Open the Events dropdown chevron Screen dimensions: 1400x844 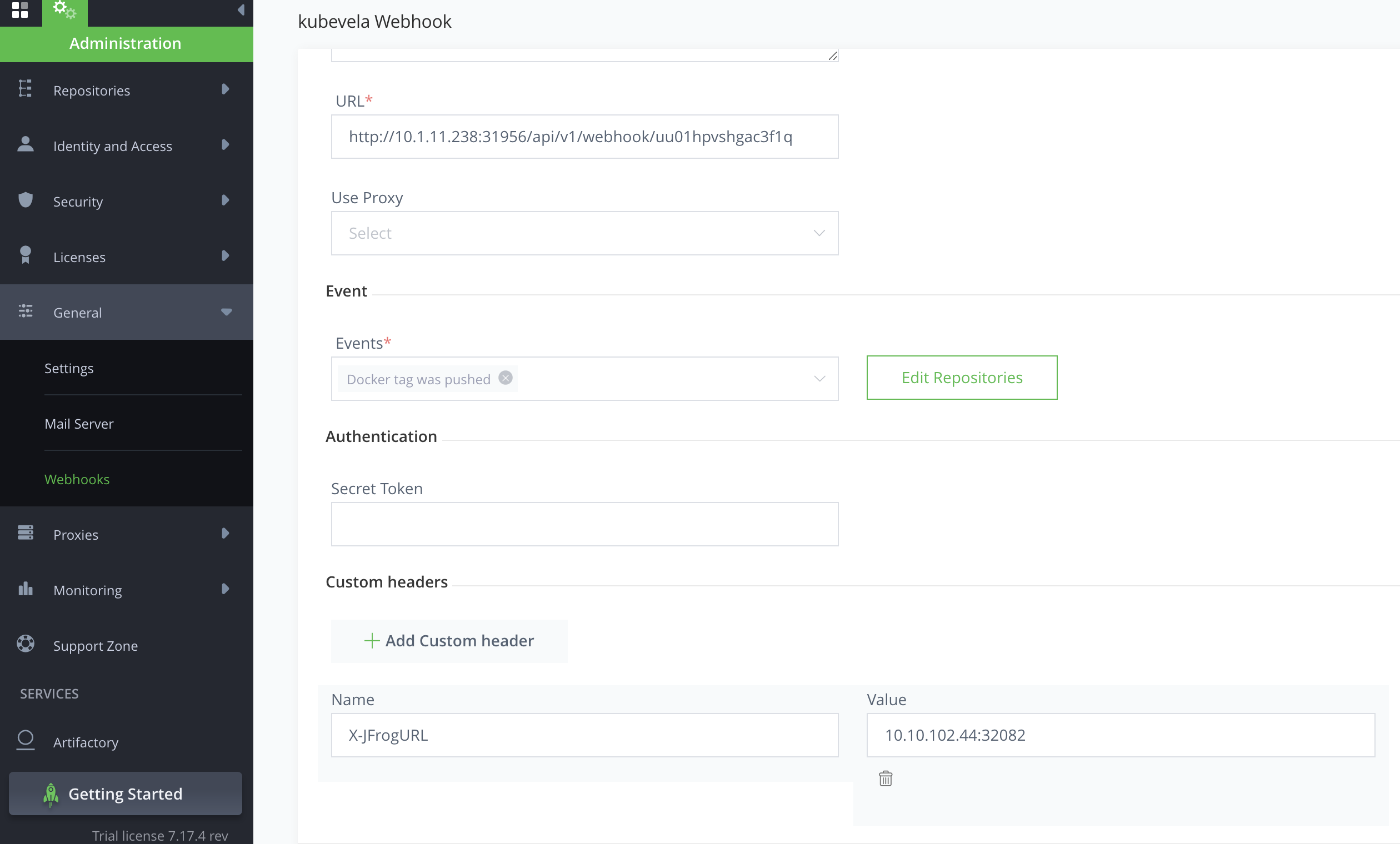tap(819, 379)
